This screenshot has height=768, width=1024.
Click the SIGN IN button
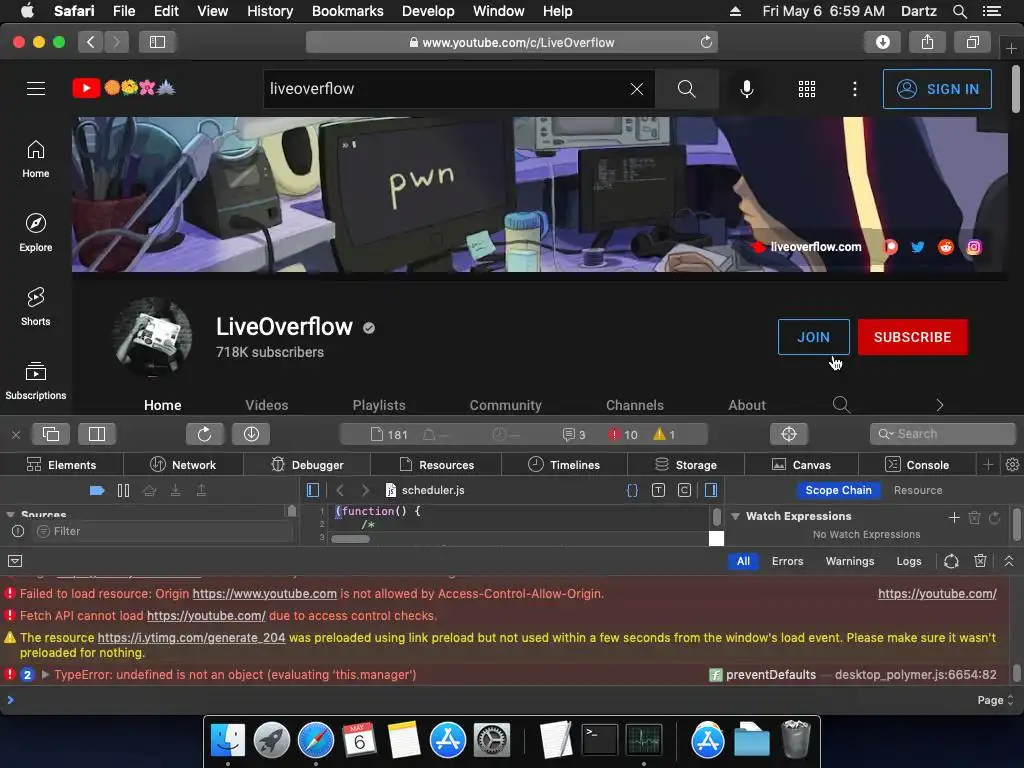937,89
